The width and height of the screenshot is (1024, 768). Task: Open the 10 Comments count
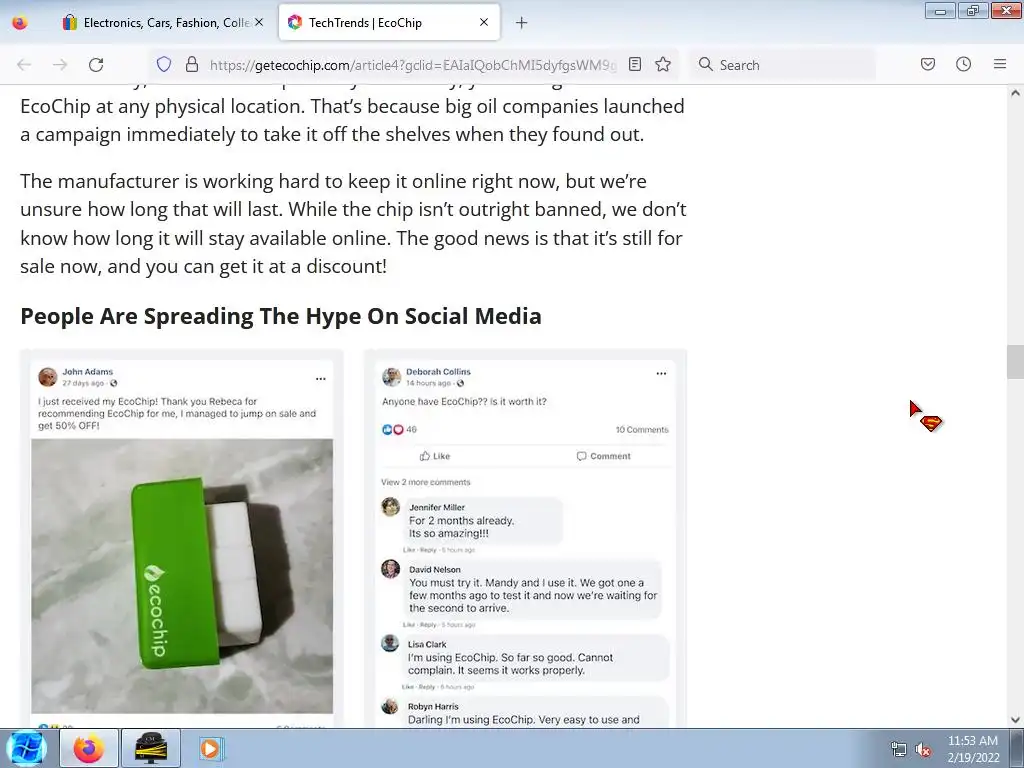[642, 430]
